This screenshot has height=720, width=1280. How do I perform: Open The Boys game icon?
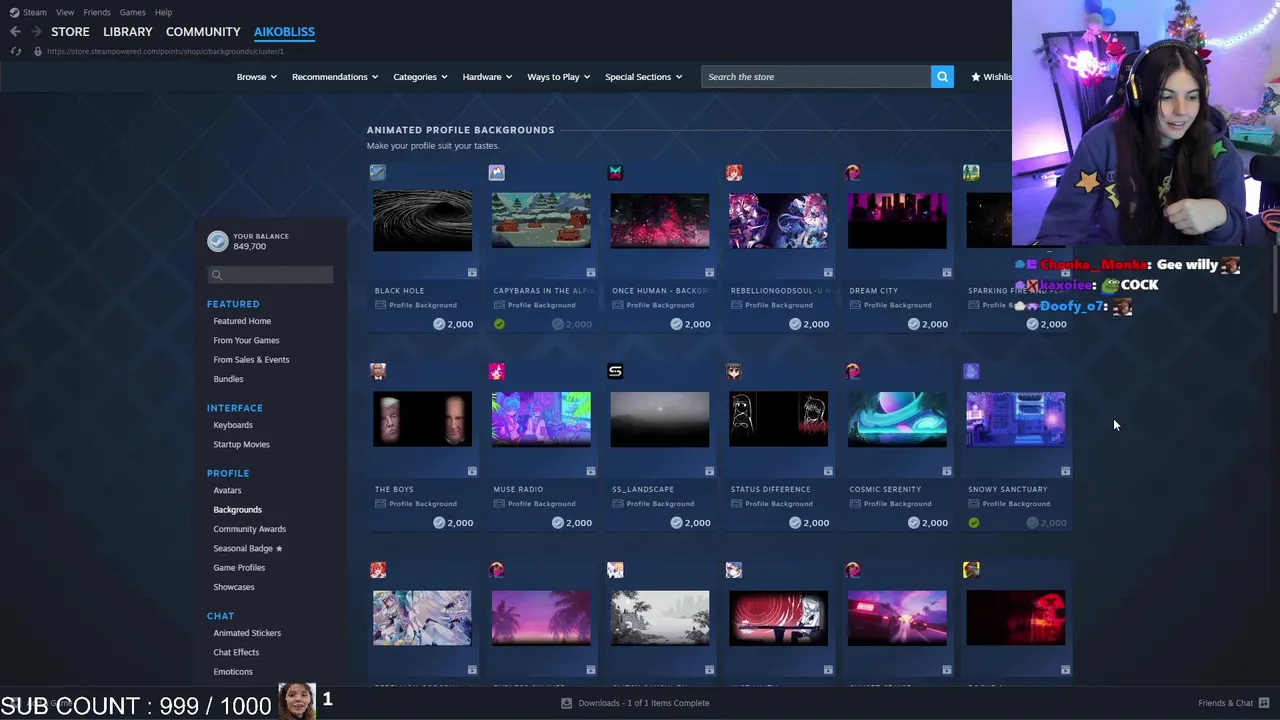pyautogui.click(x=378, y=372)
